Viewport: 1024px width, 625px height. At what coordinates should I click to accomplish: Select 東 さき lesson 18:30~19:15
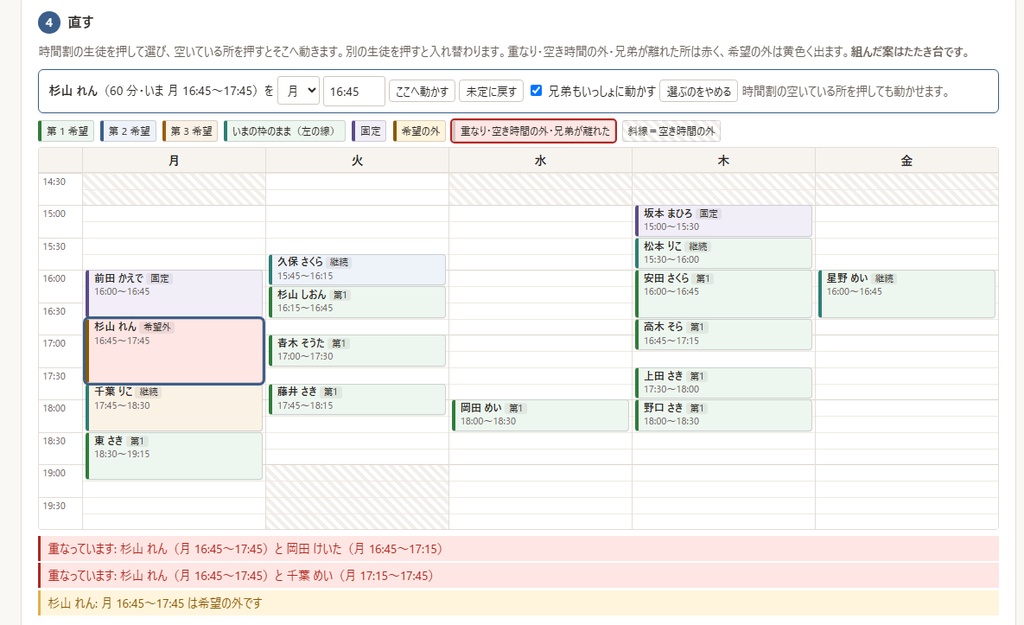click(174, 456)
